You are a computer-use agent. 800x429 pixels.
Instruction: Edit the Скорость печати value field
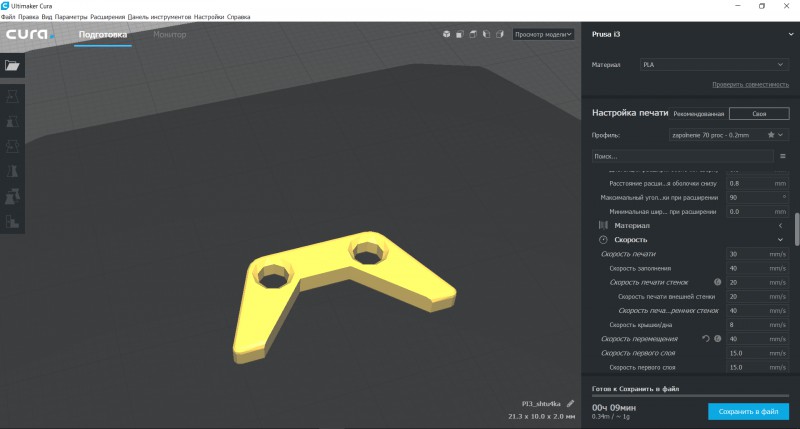(x=757, y=254)
